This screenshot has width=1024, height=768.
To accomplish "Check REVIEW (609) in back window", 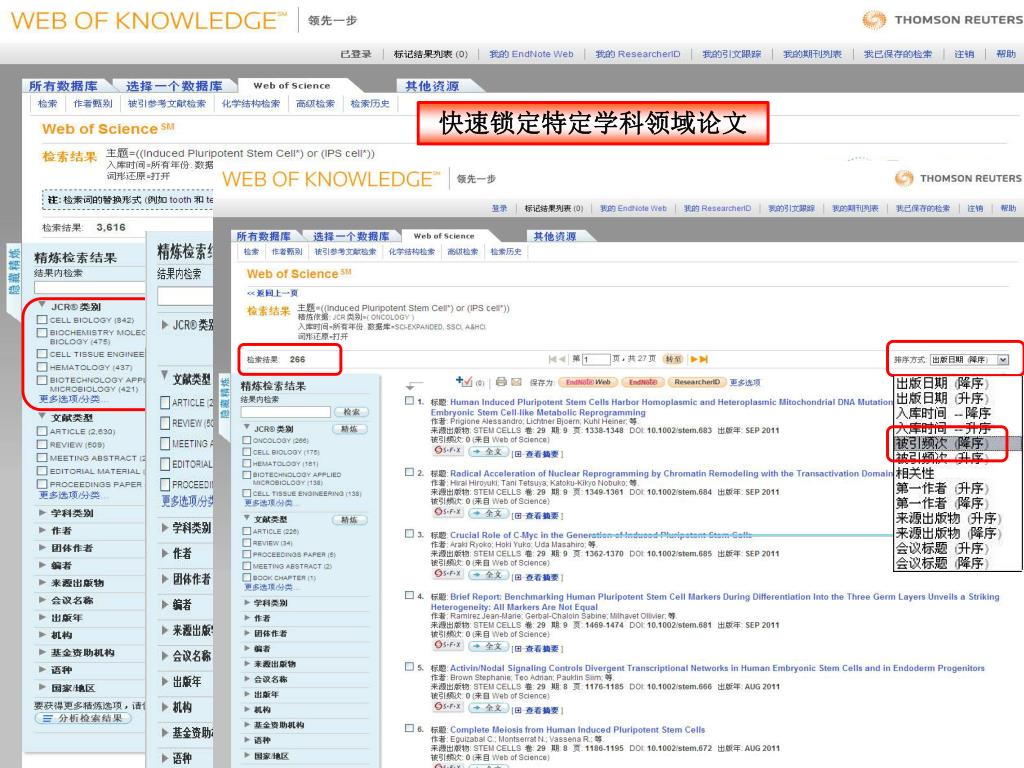I will [x=42, y=444].
